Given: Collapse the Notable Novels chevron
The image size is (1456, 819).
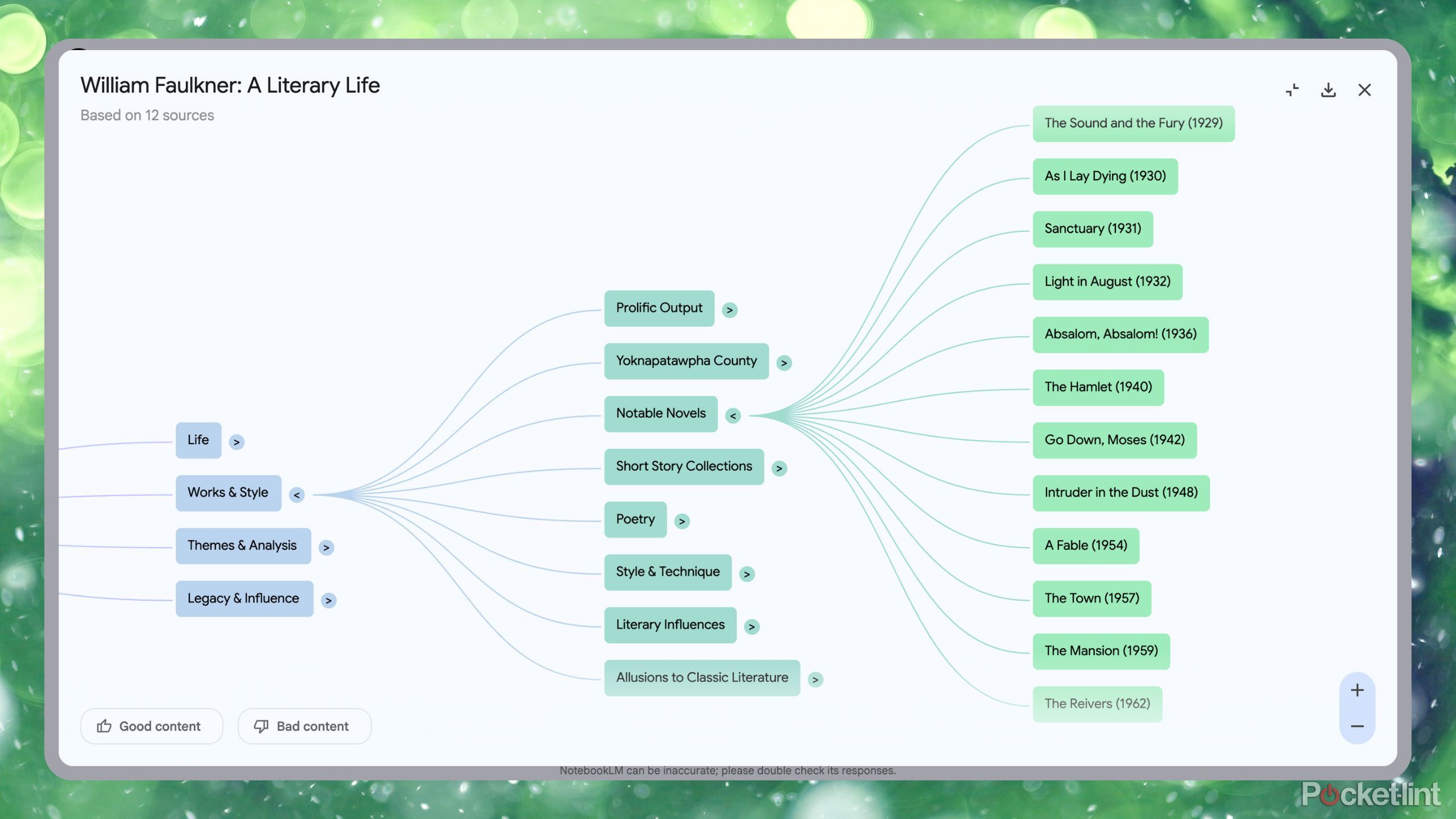Looking at the screenshot, I should [733, 416].
